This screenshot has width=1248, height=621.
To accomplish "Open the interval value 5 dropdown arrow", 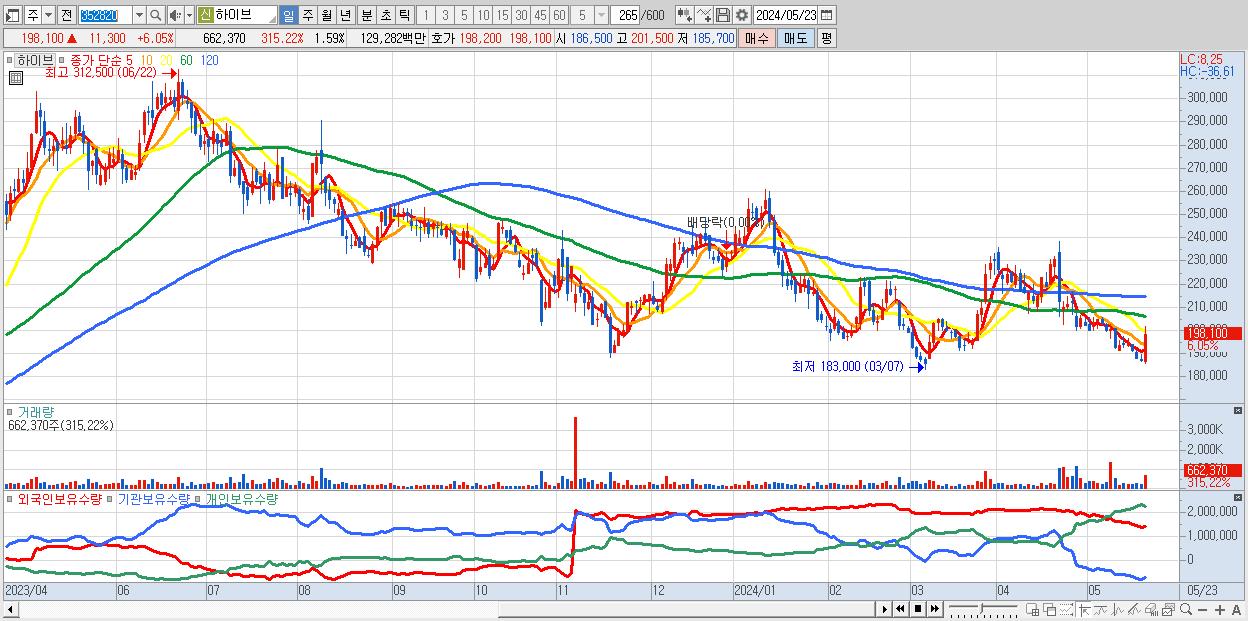I will pyautogui.click(x=601, y=15).
